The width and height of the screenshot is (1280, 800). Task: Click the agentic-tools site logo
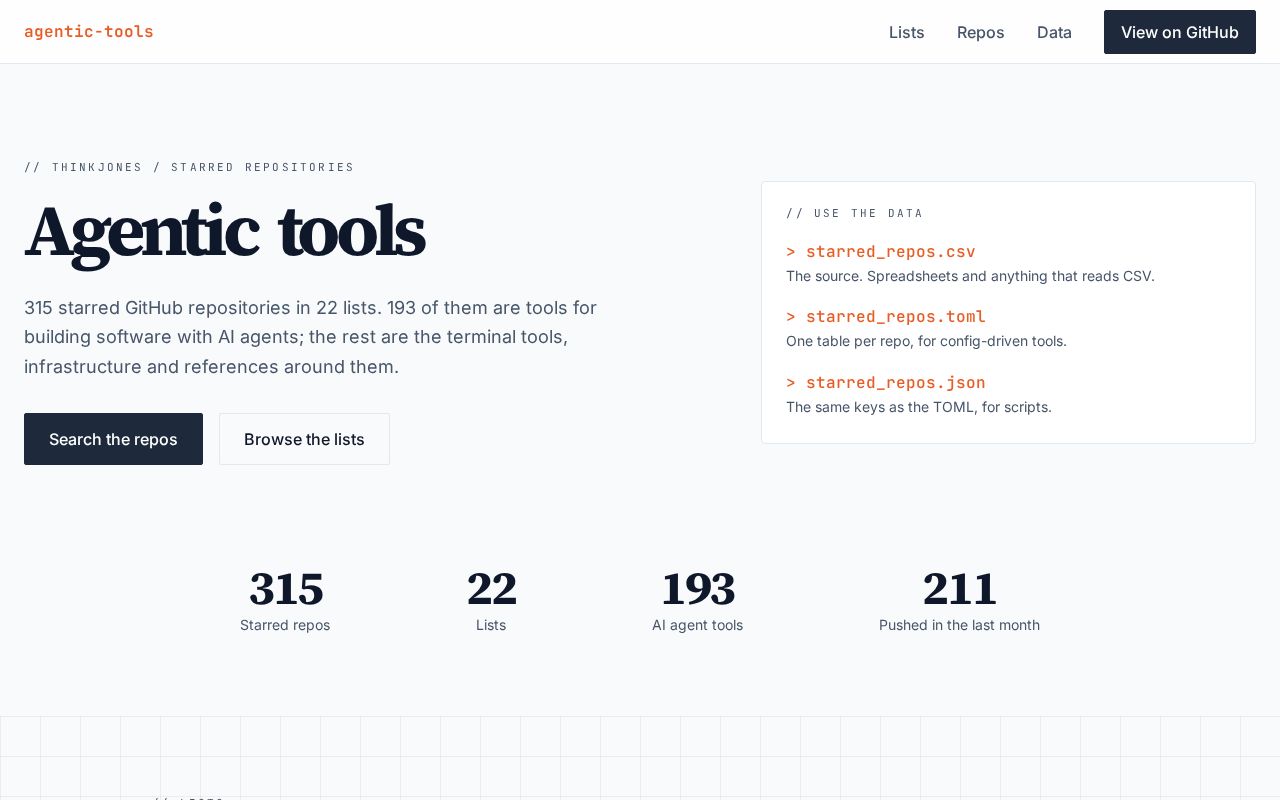tap(89, 32)
